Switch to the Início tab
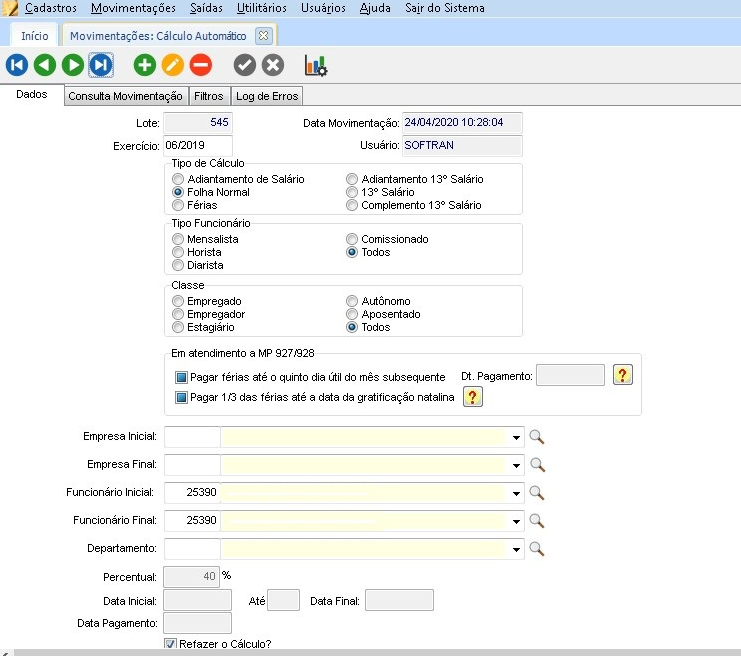Image resolution: width=741 pixels, height=656 pixels. tap(34, 36)
